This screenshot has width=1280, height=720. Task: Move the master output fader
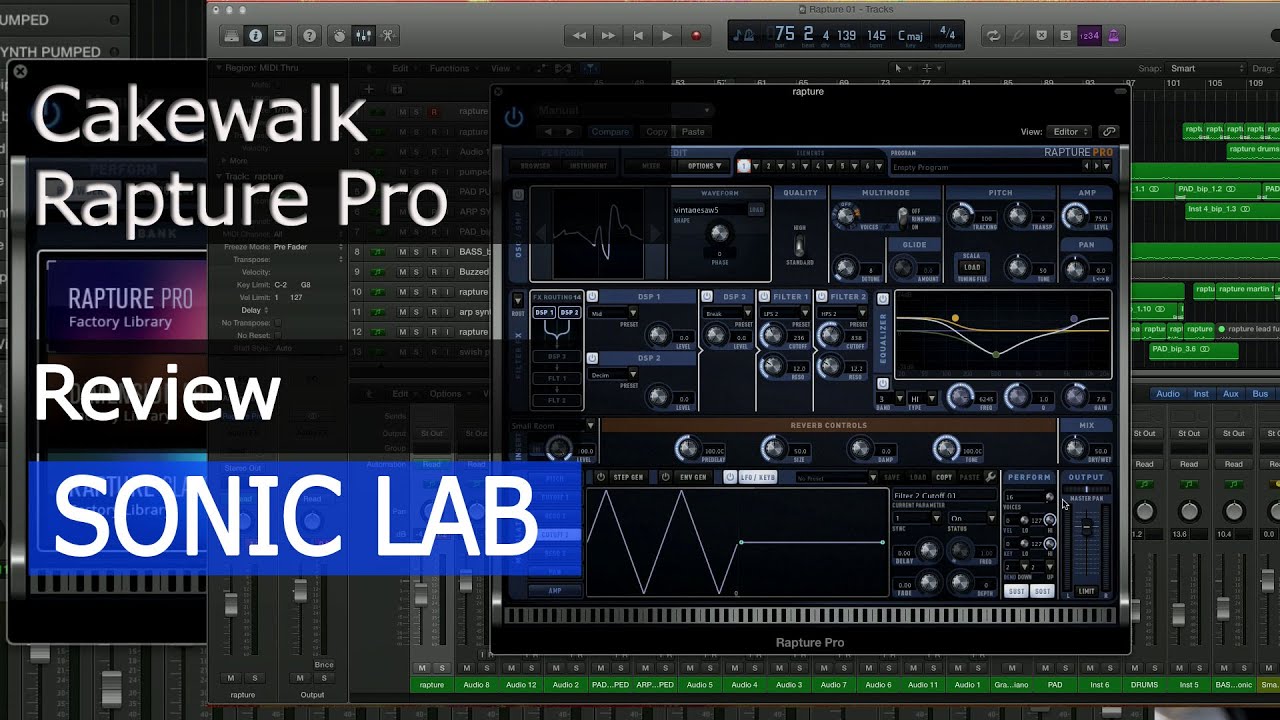(1086, 527)
